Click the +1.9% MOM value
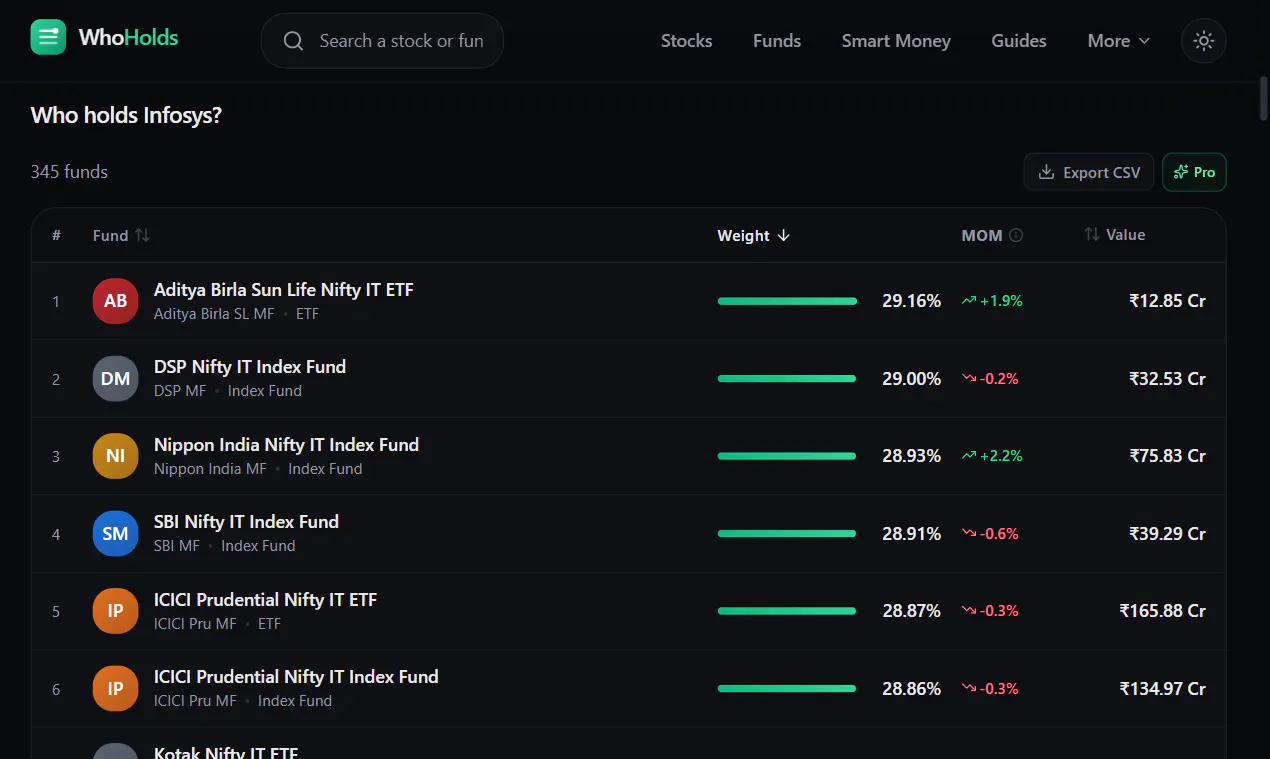 coord(992,301)
